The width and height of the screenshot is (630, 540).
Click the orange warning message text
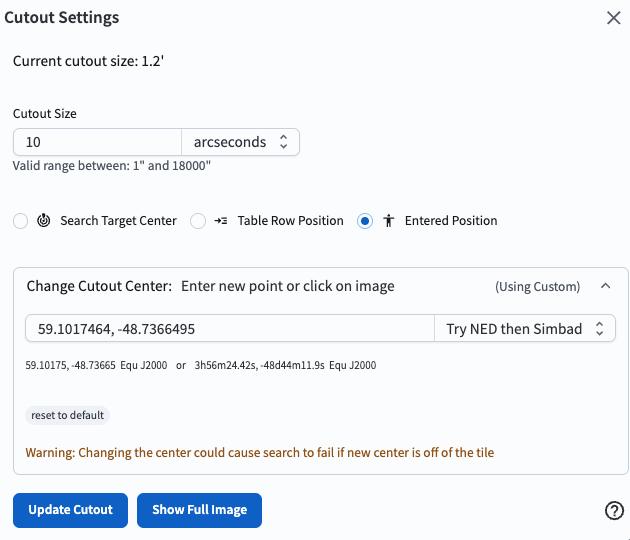260,452
